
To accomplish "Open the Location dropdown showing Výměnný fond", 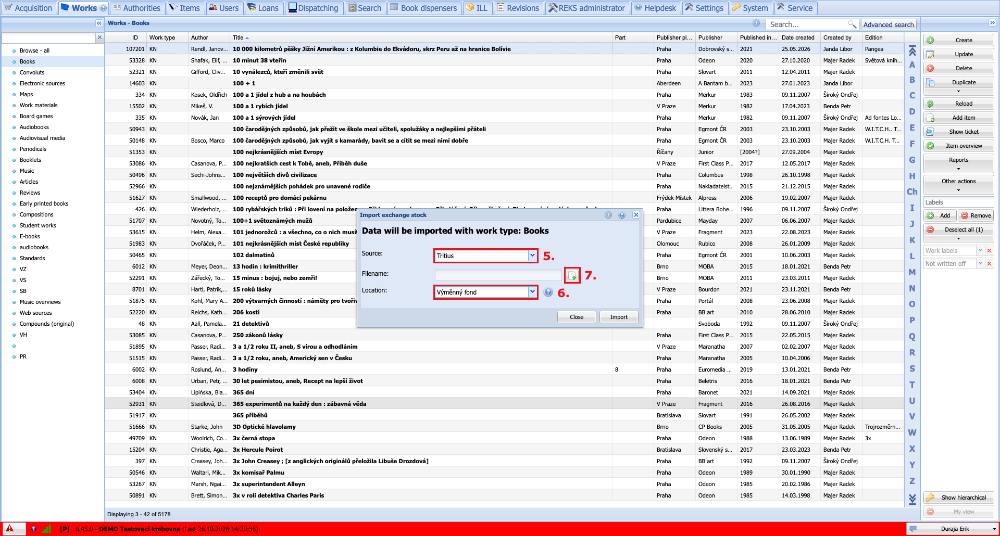I will point(533,292).
